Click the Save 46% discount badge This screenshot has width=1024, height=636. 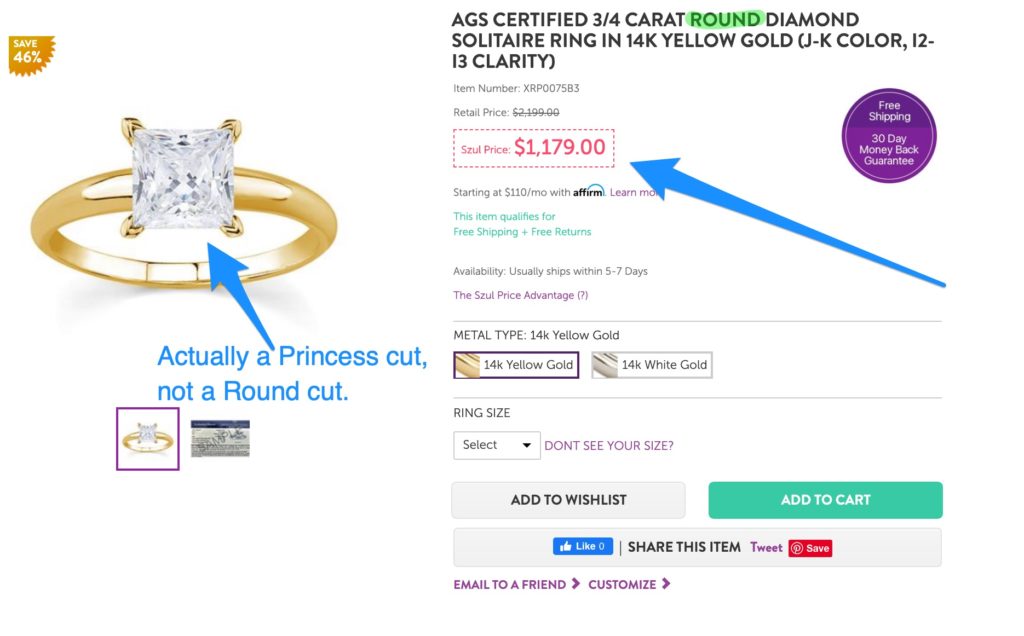[29, 55]
